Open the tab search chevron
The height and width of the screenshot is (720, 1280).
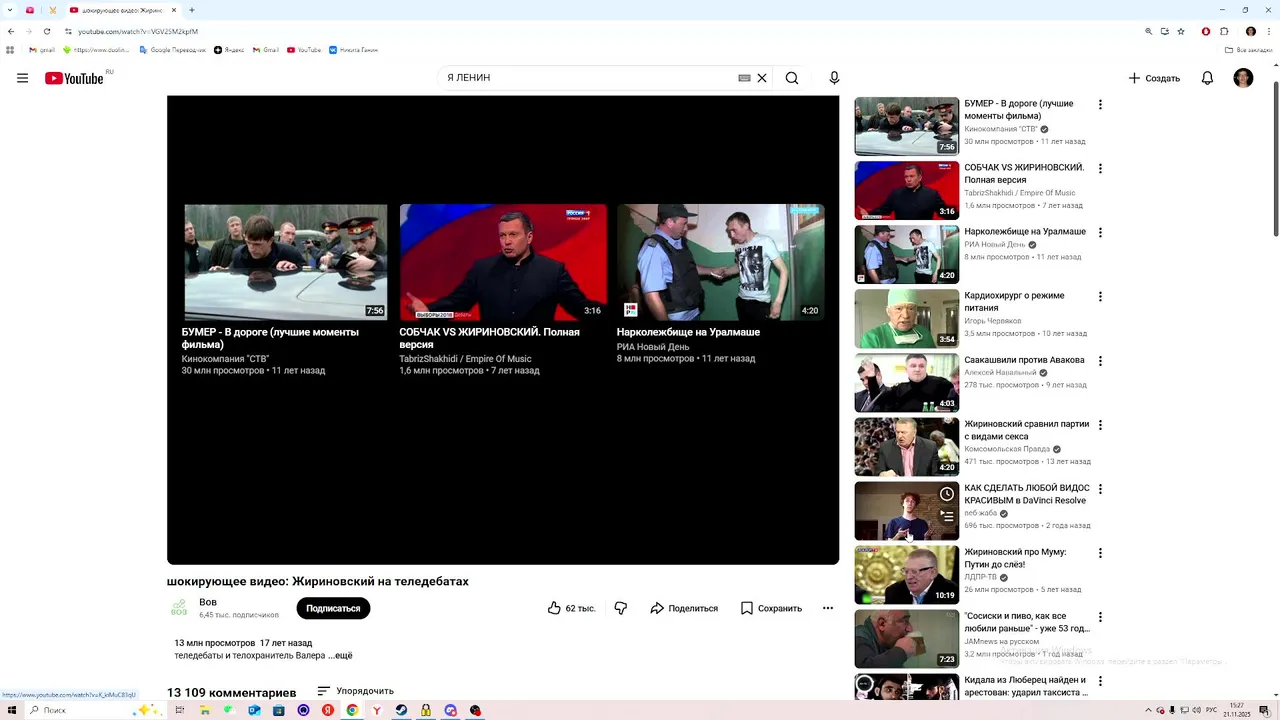pyautogui.click(x=9, y=10)
